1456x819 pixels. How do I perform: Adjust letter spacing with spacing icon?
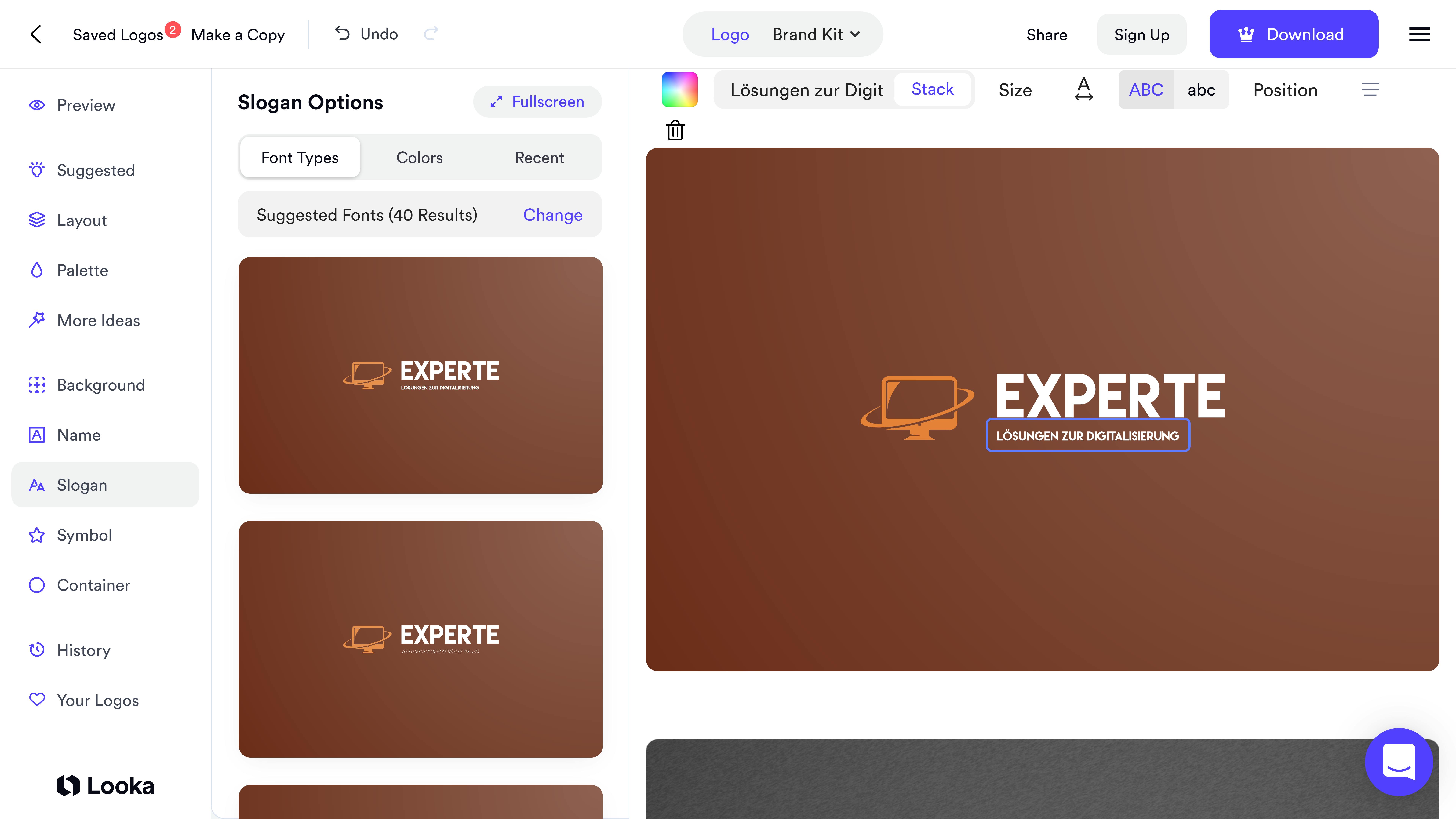(x=1083, y=89)
